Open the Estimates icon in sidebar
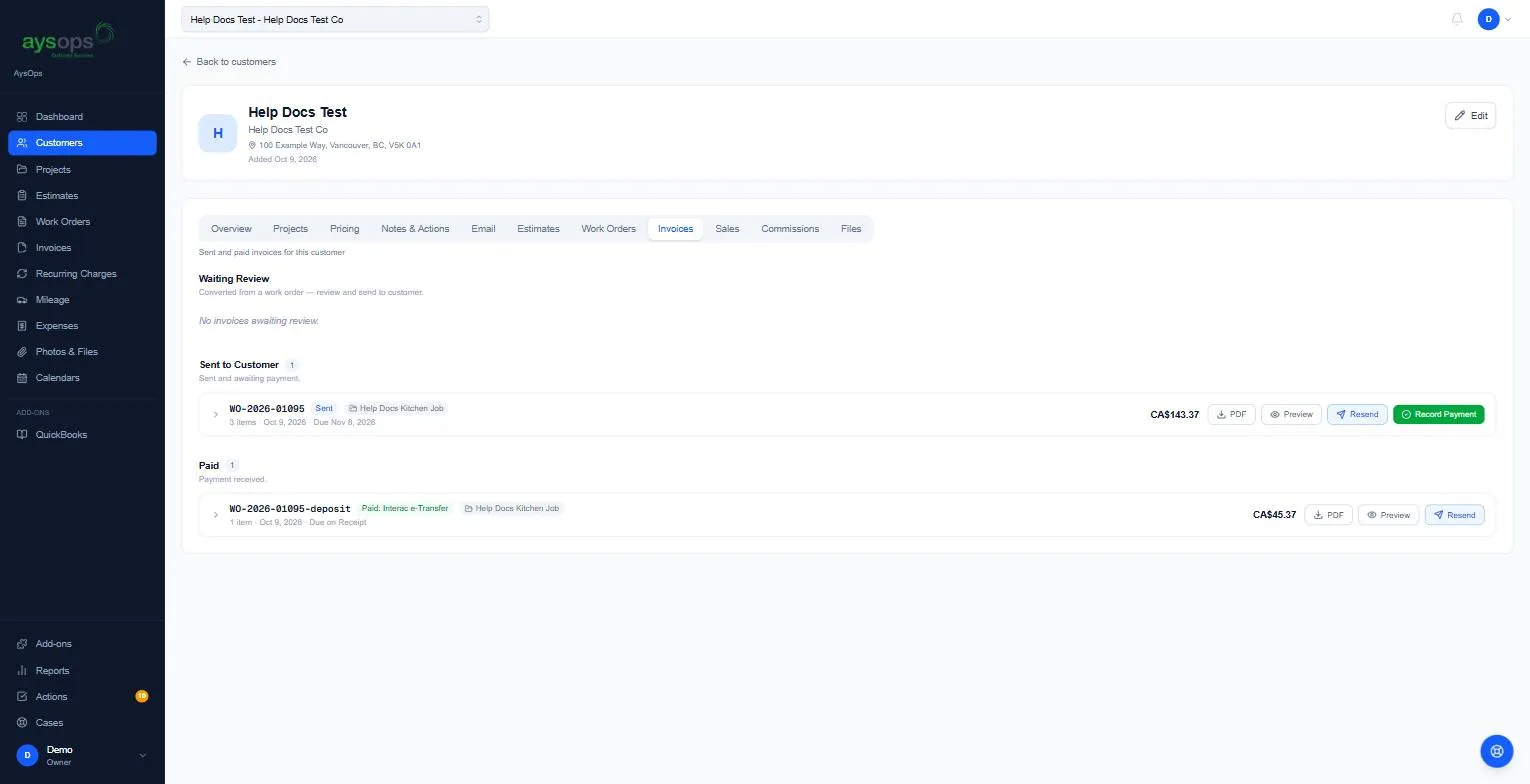Screen dimensions: 1530x784 pyautogui.click(x=22, y=195)
